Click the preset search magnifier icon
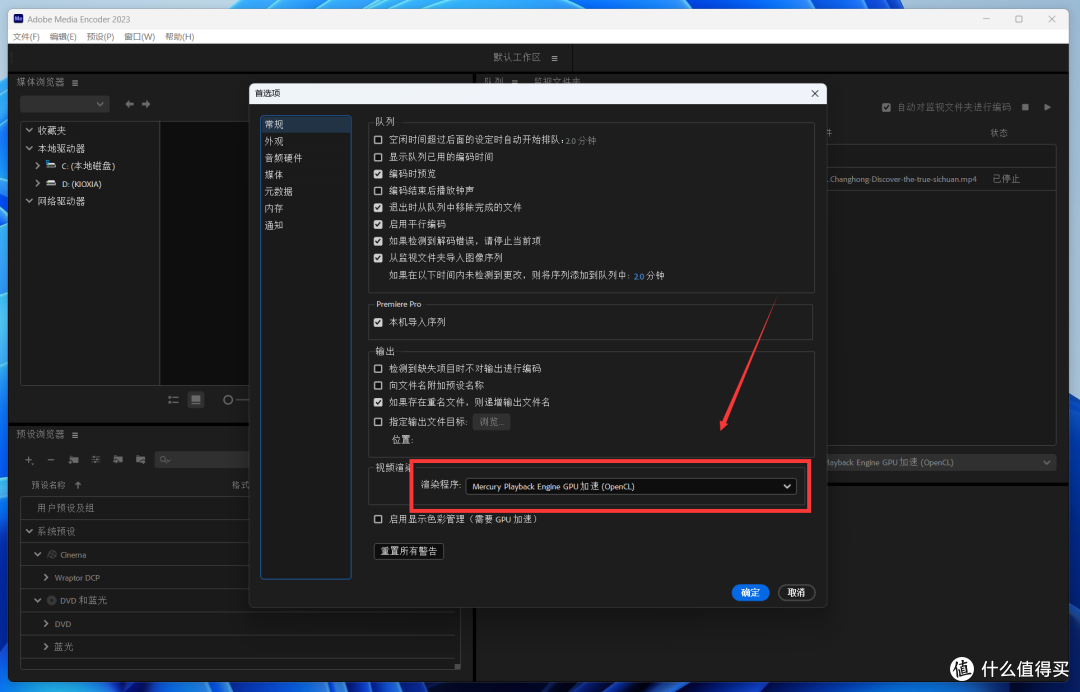1080x692 pixels. [164, 459]
